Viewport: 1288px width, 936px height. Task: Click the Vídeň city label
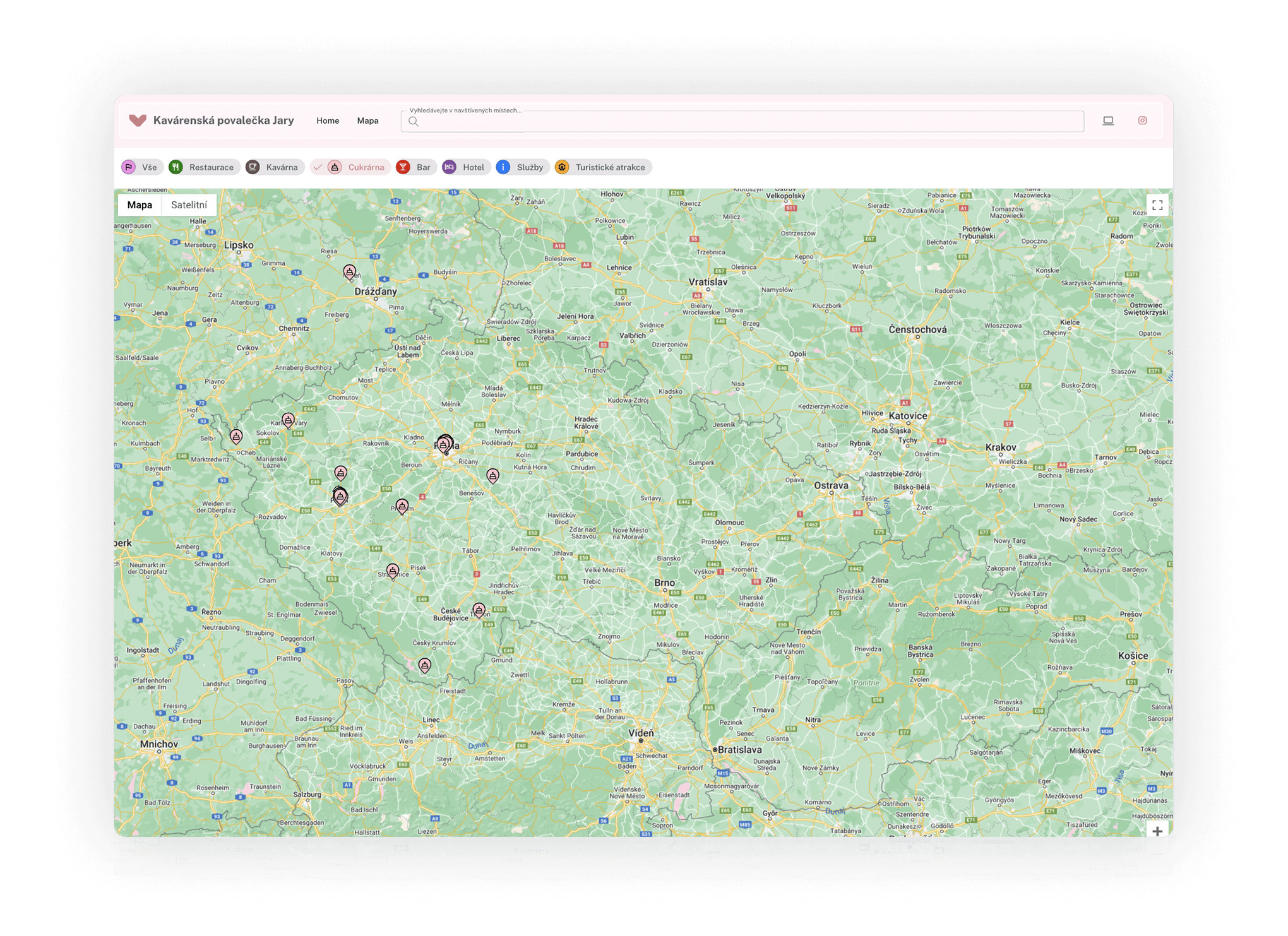click(x=641, y=733)
